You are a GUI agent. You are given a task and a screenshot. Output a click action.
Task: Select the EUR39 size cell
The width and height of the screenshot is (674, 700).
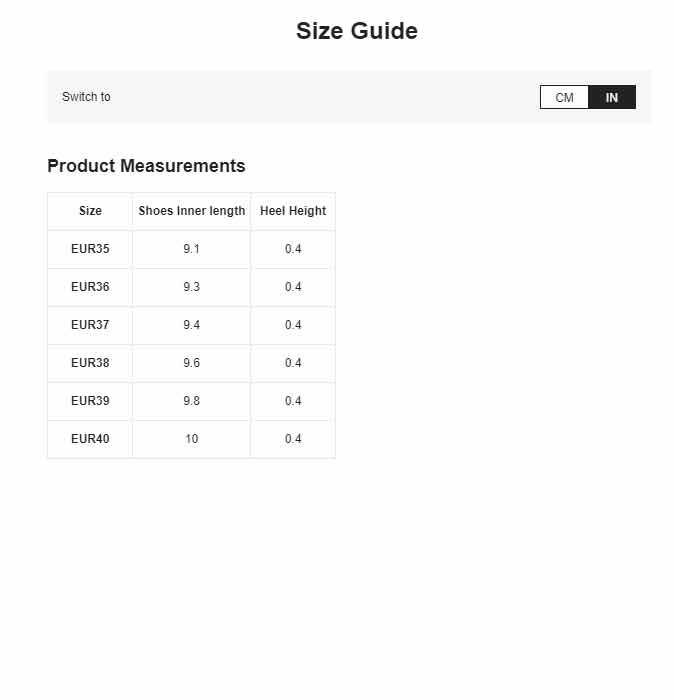[90, 400]
